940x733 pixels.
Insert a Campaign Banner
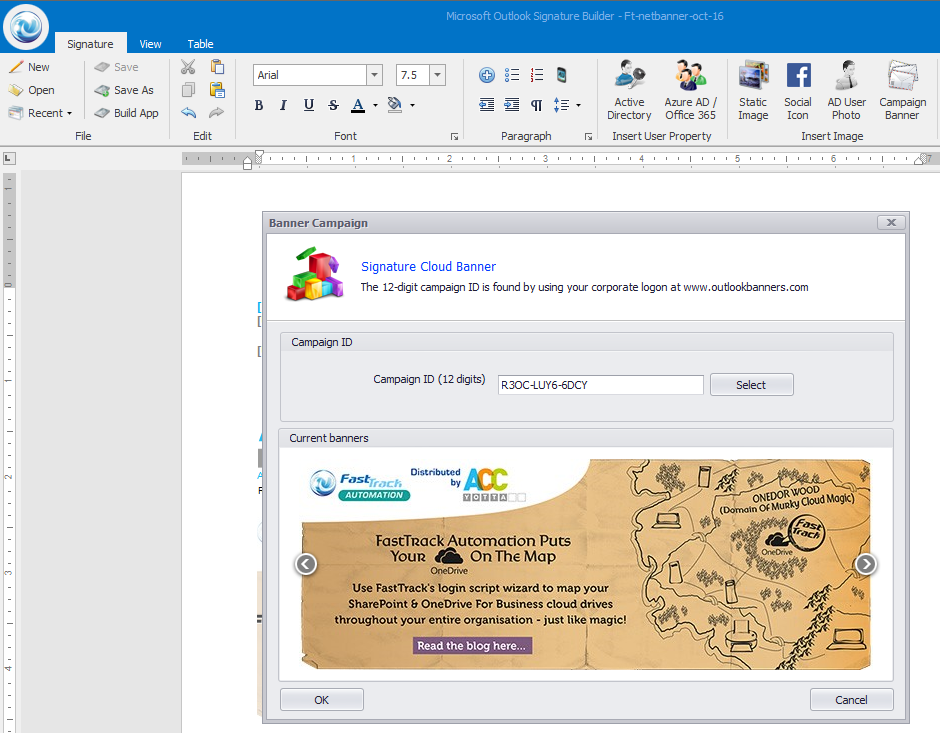point(902,91)
